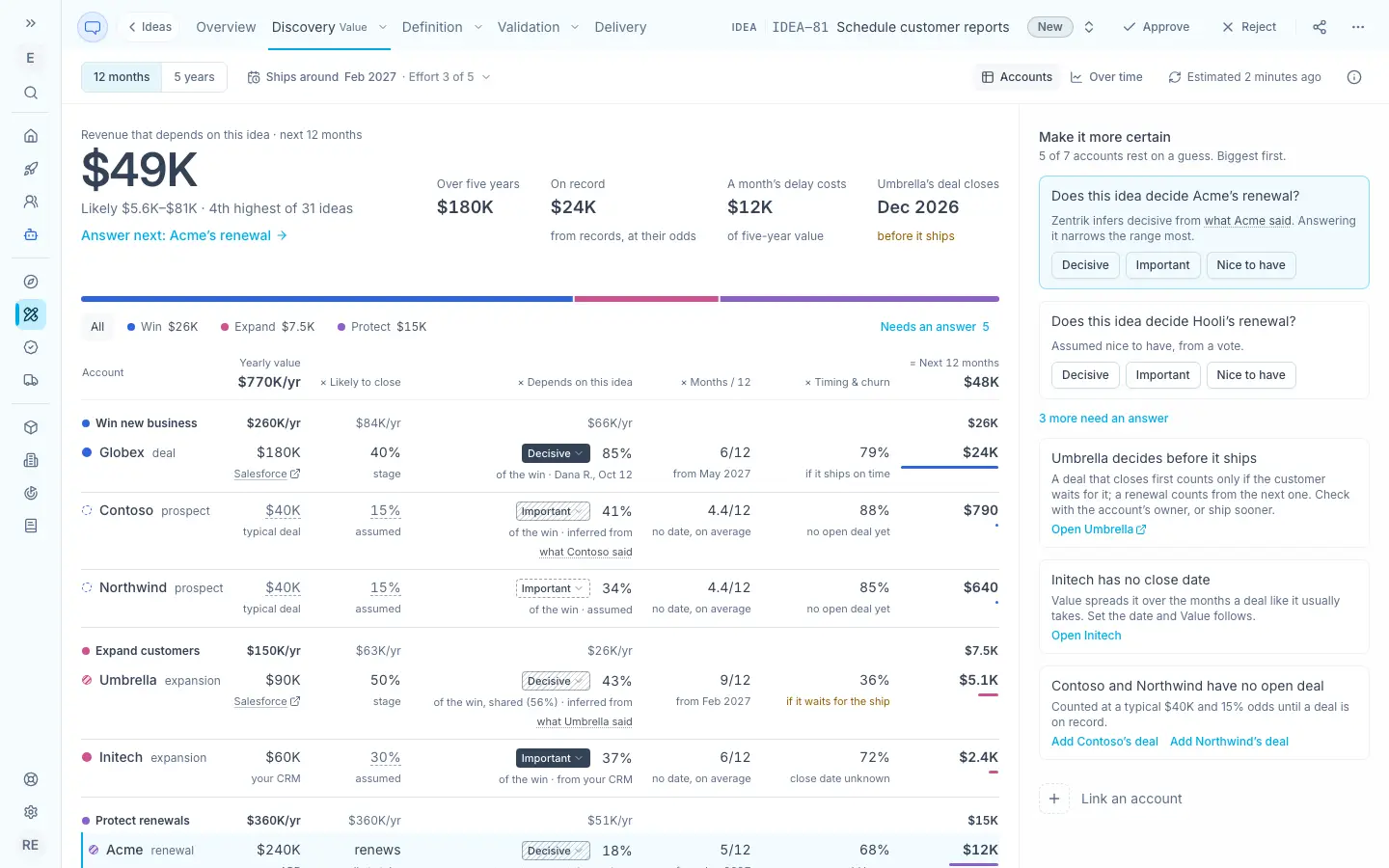
Task: Open the Validation tab dropdown chevron
Action: 575,27
